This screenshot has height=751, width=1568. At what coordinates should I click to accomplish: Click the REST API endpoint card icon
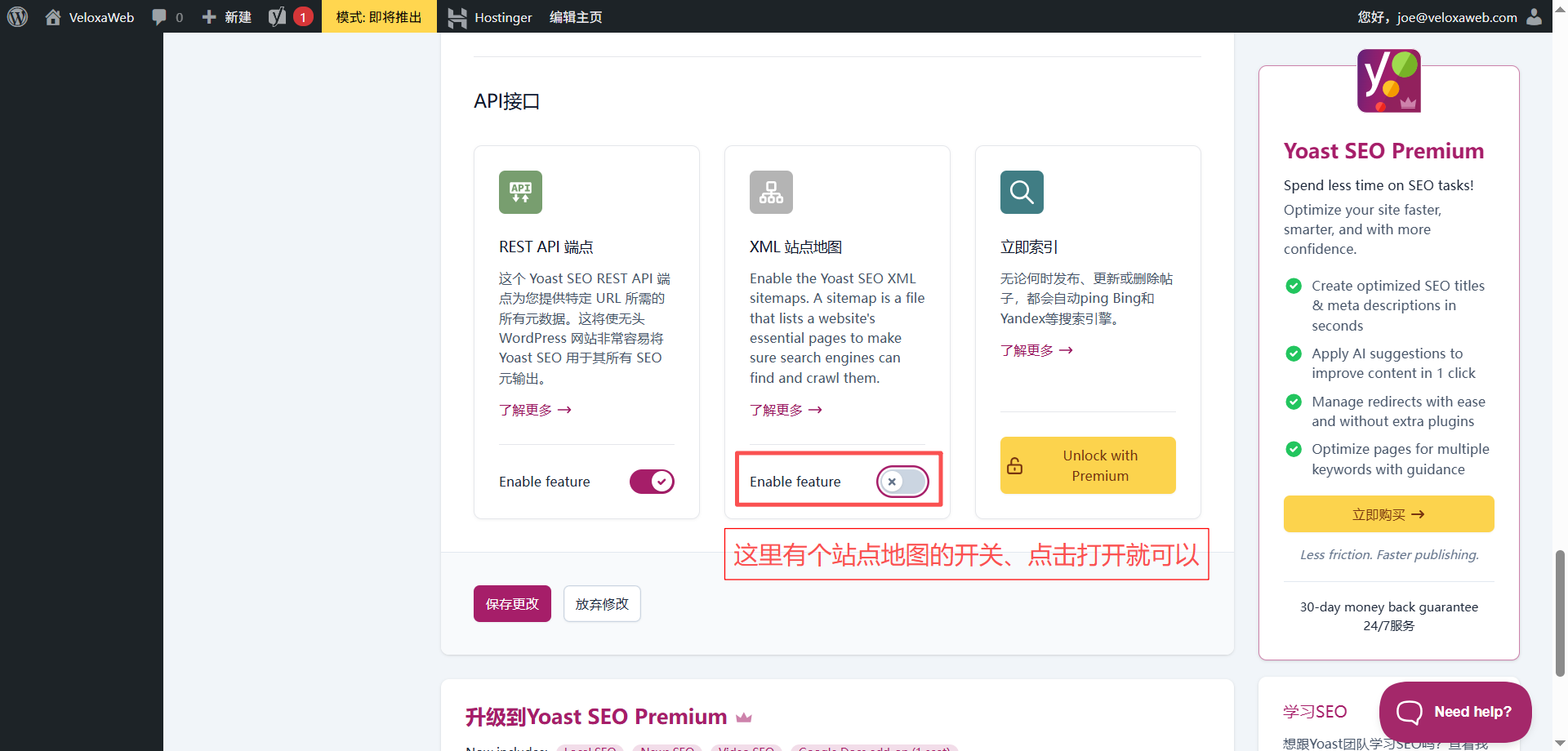520,192
